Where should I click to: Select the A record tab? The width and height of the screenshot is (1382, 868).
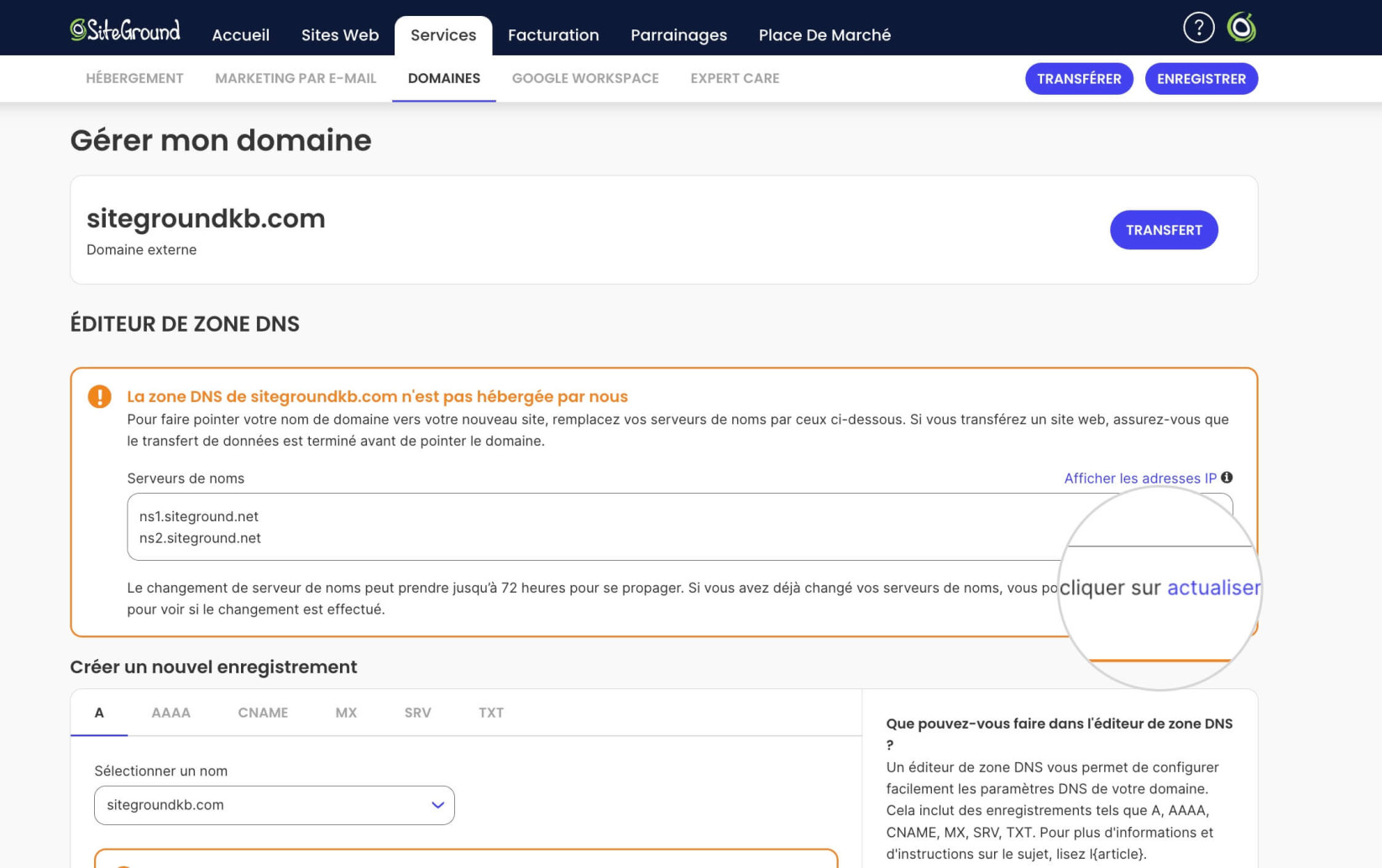(99, 713)
